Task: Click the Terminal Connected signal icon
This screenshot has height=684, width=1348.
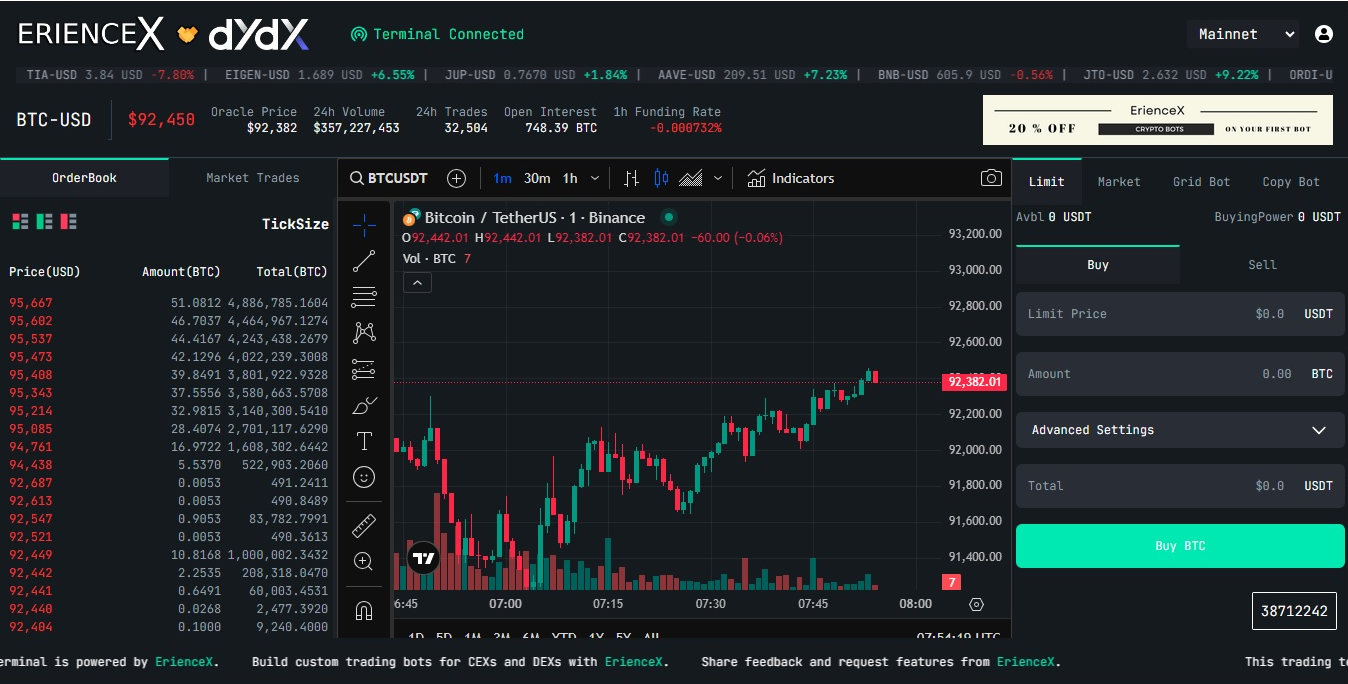Action: (x=359, y=34)
